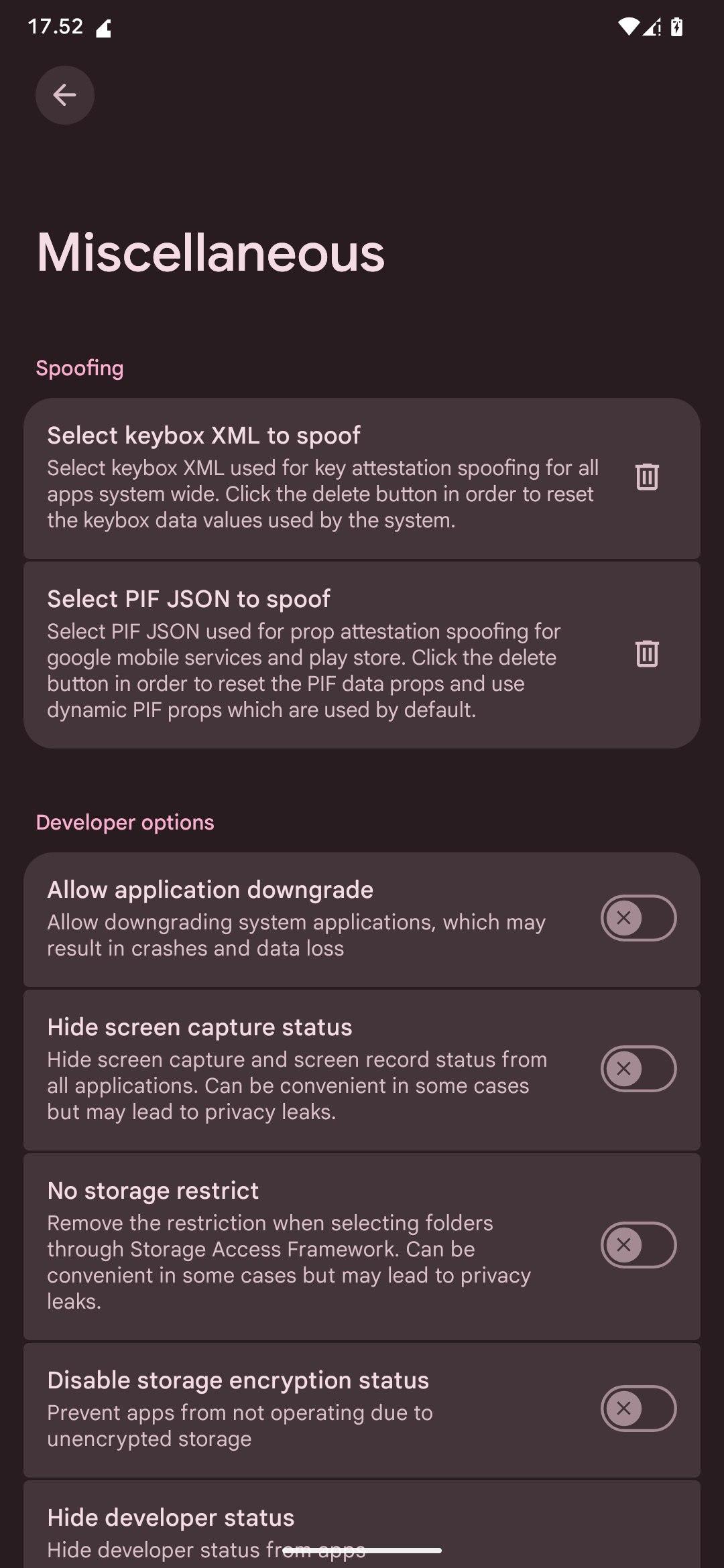
Task: Tap the battery icon in status bar
Action: click(676, 27)
